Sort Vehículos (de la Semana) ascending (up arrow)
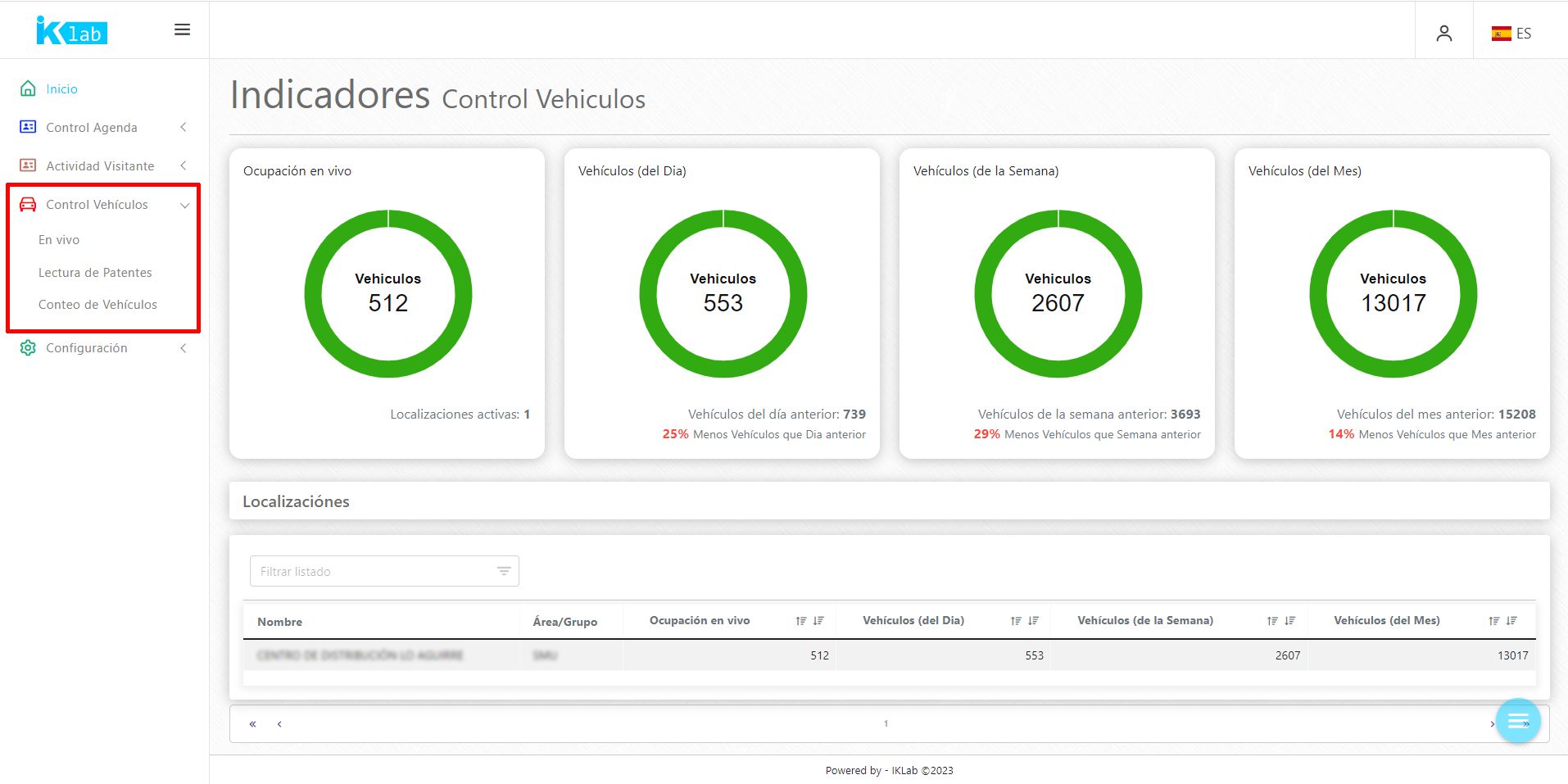Screen dimensions: 1568x784 point(1271,622)
